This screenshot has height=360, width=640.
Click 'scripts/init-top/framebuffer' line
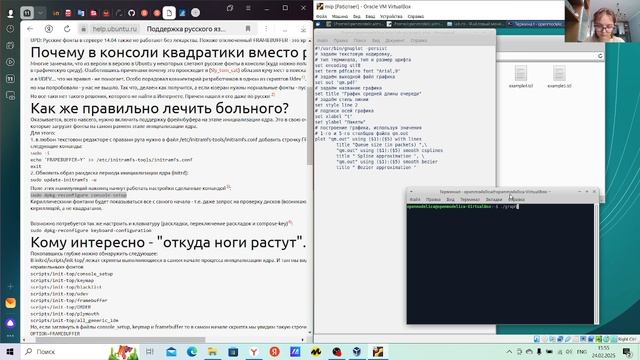click(x=69, y=300)
